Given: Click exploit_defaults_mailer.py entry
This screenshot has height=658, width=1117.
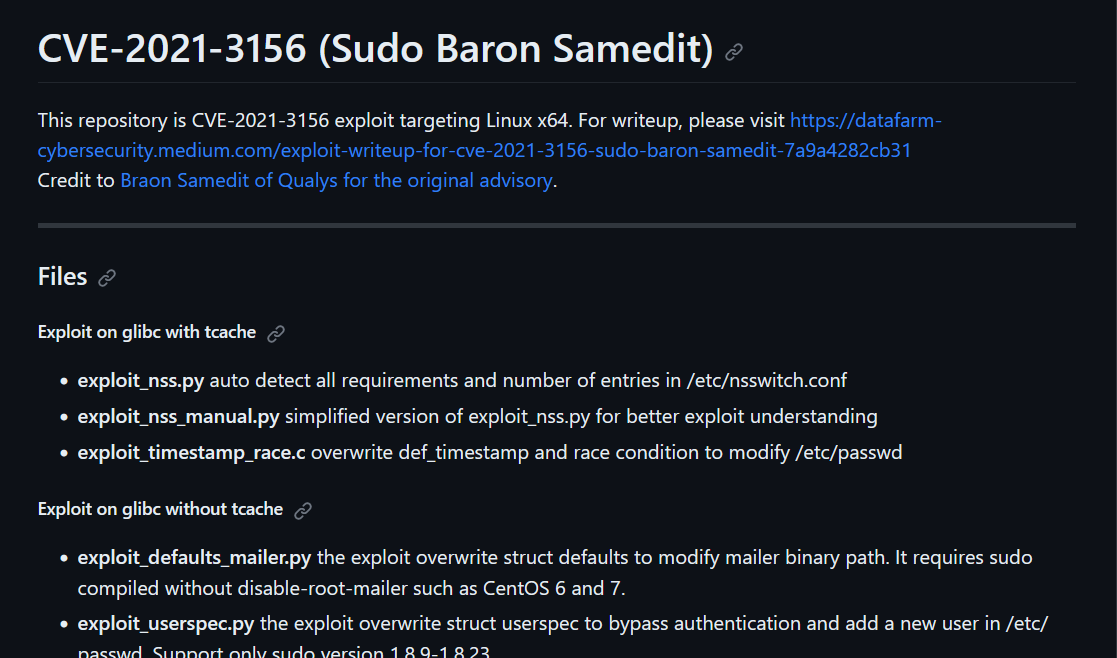Looking at the screenshot, I should (x=194, y=558).
